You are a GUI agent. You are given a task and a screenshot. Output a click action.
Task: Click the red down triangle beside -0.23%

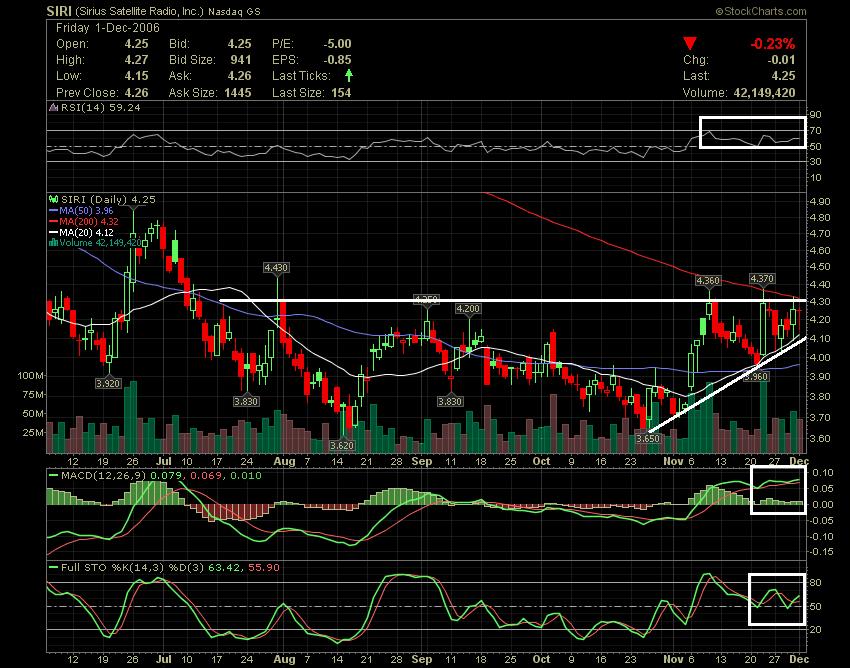690,44
